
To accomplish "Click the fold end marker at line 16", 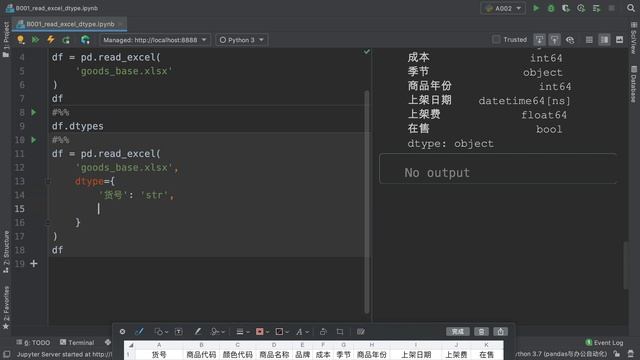I will [x=48, y=222].
